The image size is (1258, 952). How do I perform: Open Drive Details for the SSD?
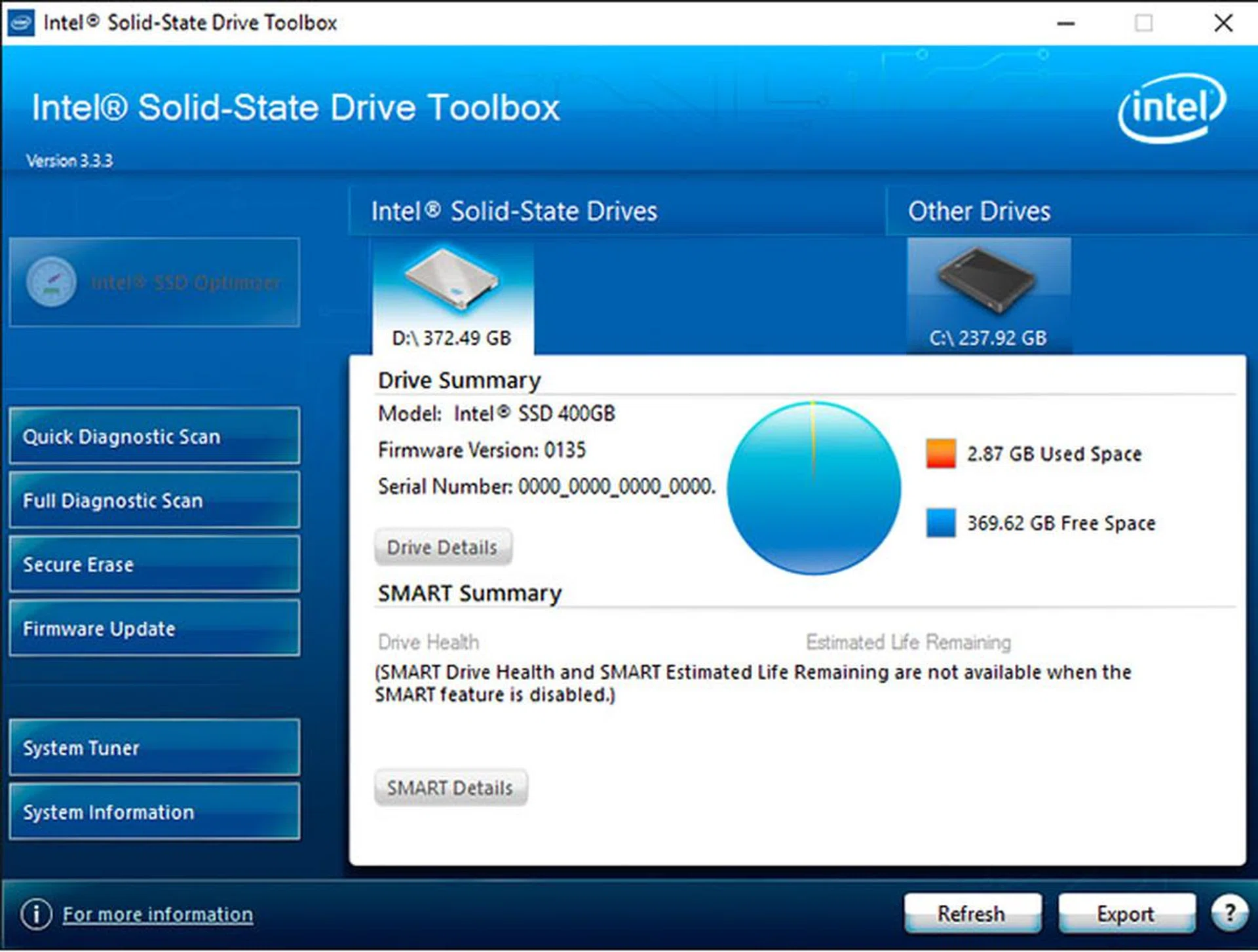(442, 546)
